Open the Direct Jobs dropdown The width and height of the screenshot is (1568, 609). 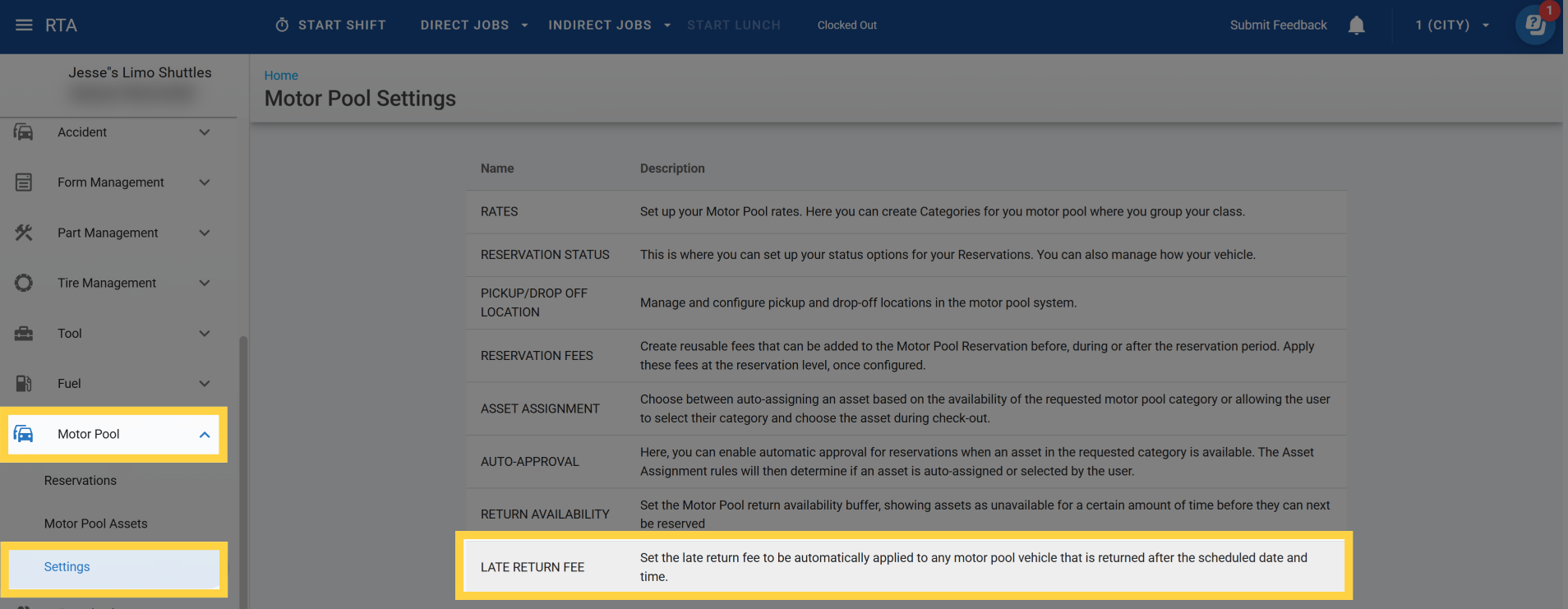[x=473, y=25]
